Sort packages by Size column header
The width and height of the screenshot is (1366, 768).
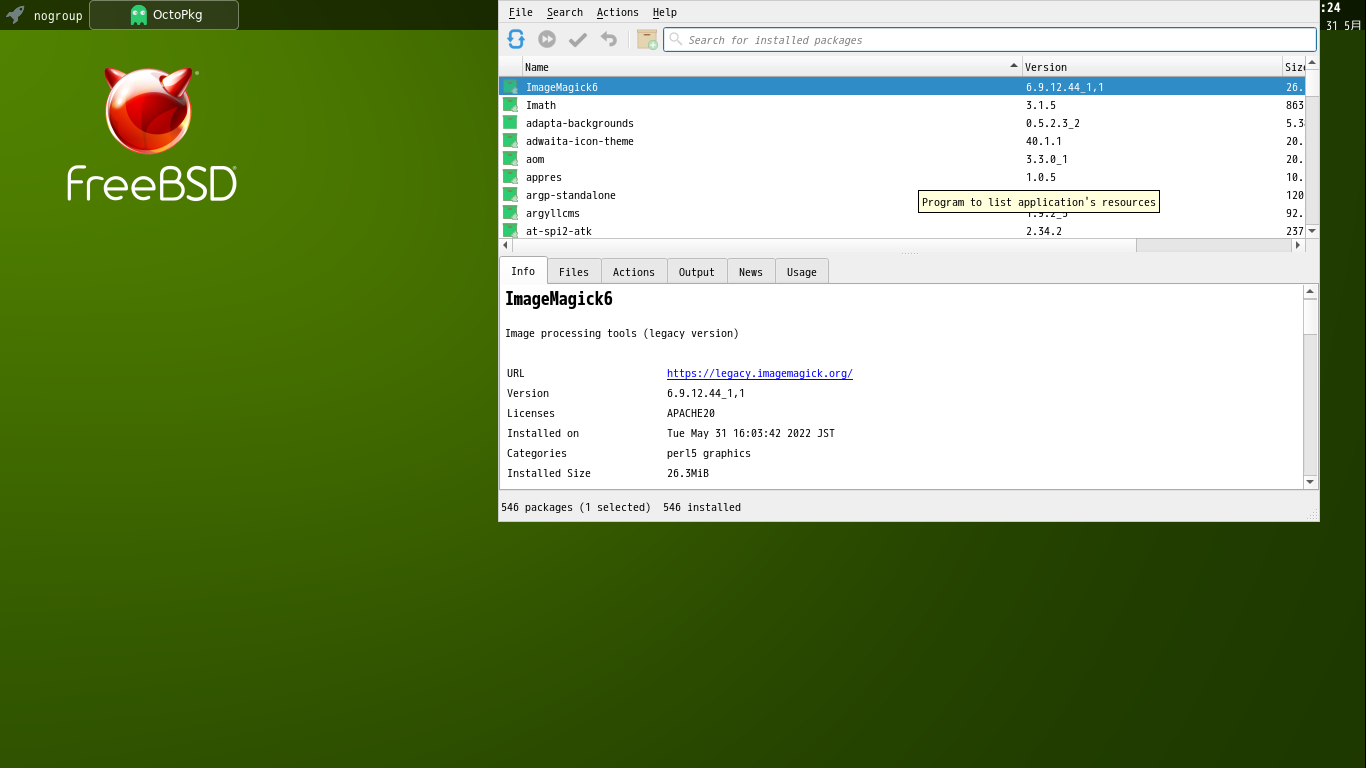1294,67
